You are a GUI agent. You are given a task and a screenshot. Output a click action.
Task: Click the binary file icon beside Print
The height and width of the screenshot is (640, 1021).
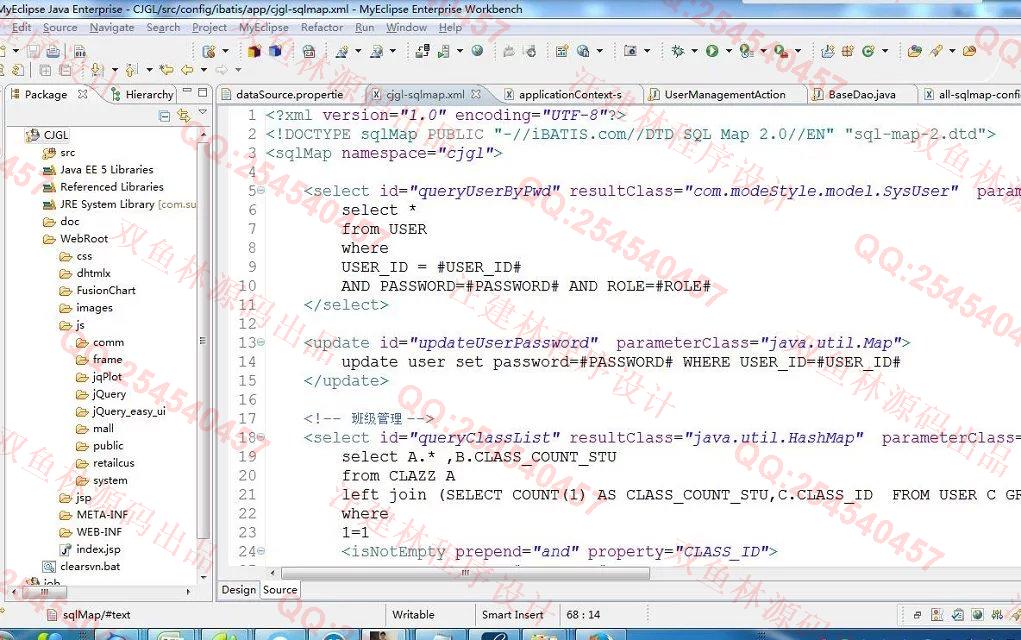pos(79,51)
